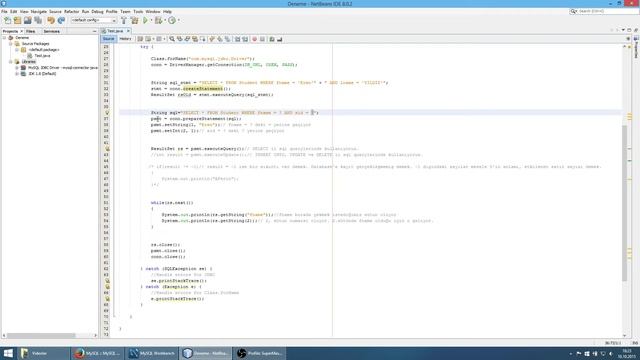Open the Videolar folder in taskbar
Screen dimensions: 640x360
(x=43, y=353)
